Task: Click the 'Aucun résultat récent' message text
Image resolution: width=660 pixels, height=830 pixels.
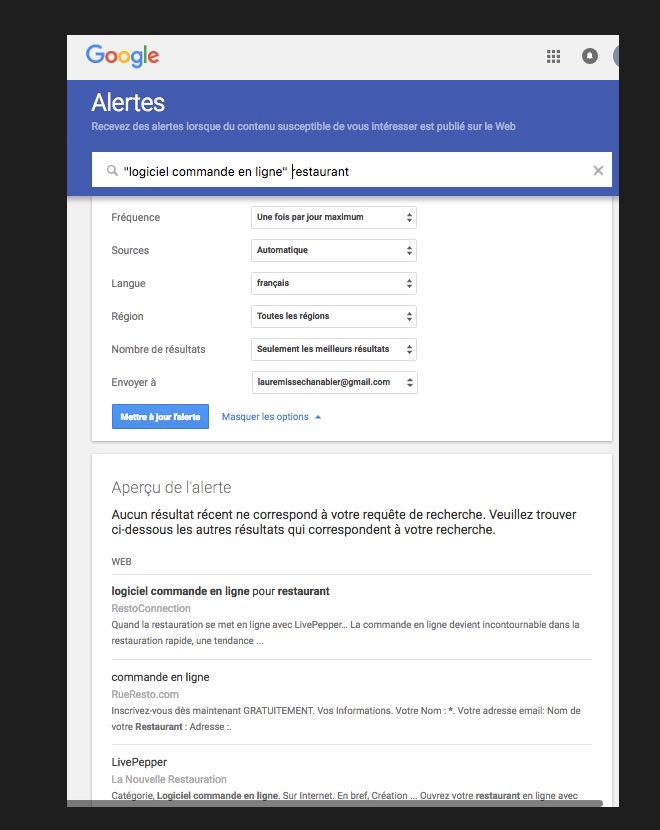Action: click(x=344, y=522)
